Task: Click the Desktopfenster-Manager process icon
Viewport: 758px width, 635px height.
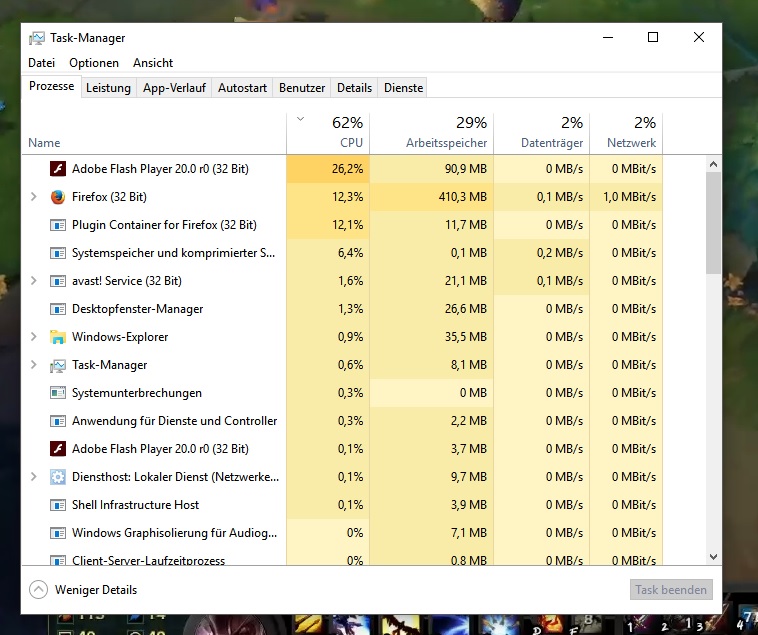Action: pyautogui.click(x=58, y=309)
